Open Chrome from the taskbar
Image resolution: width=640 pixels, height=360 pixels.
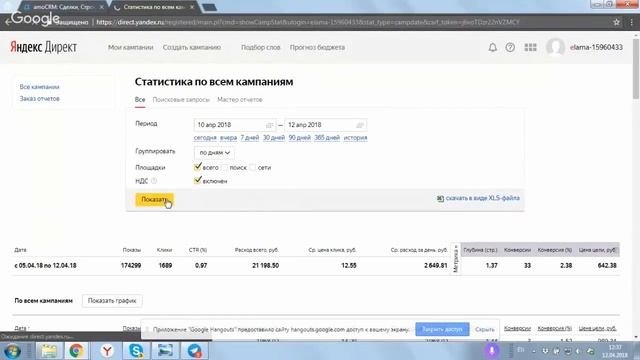76,351
